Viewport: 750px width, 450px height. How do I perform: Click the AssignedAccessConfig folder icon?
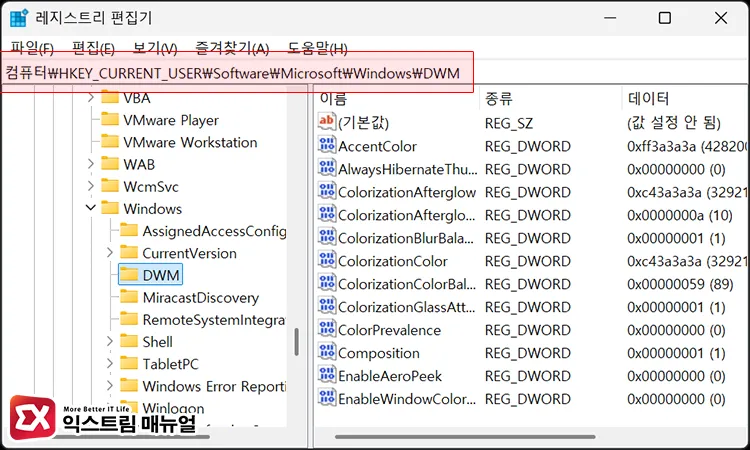pos(129,230)
